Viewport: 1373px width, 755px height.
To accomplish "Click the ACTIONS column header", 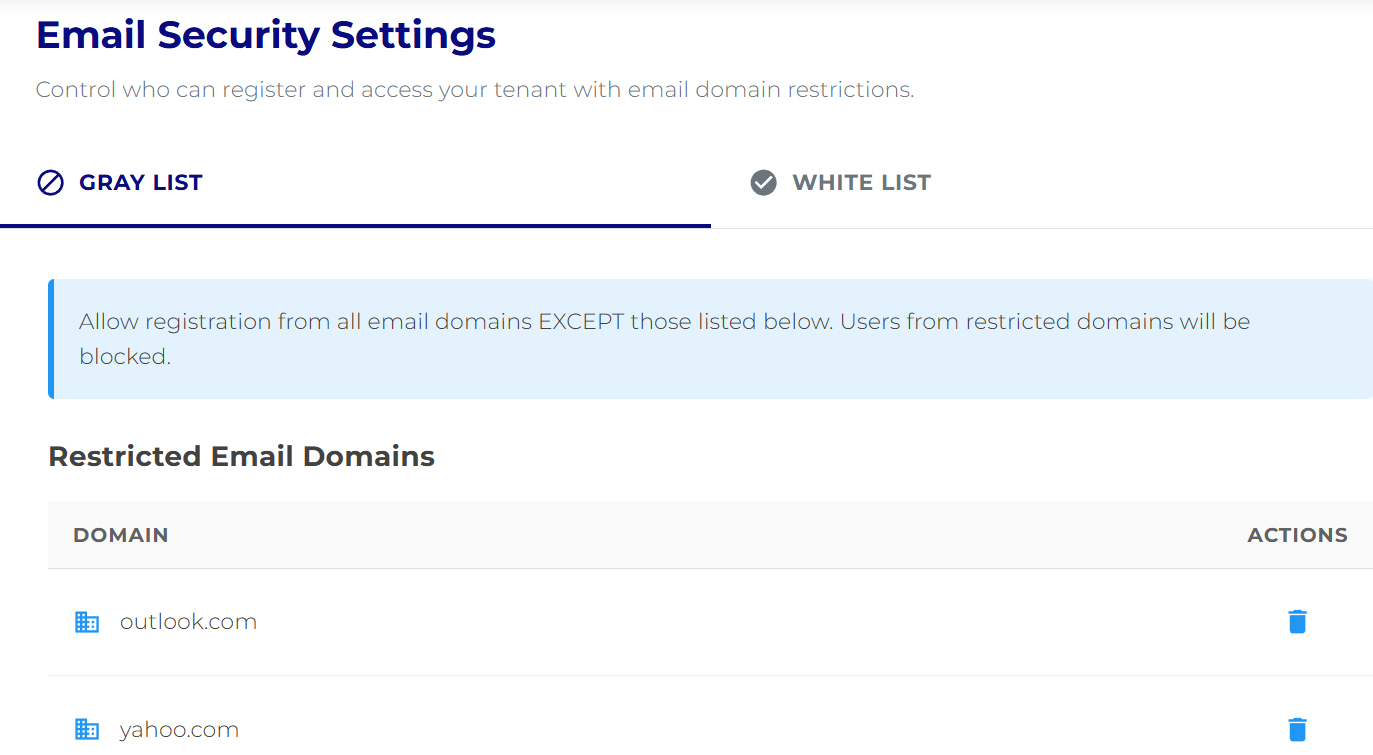I will click(x=1297, y=535).
